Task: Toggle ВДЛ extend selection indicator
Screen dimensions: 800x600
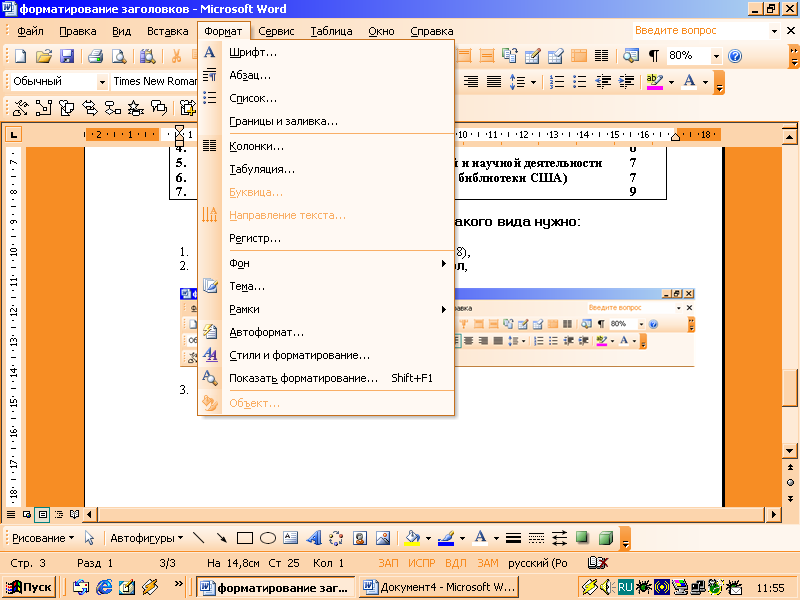Action: pos(456,563)
